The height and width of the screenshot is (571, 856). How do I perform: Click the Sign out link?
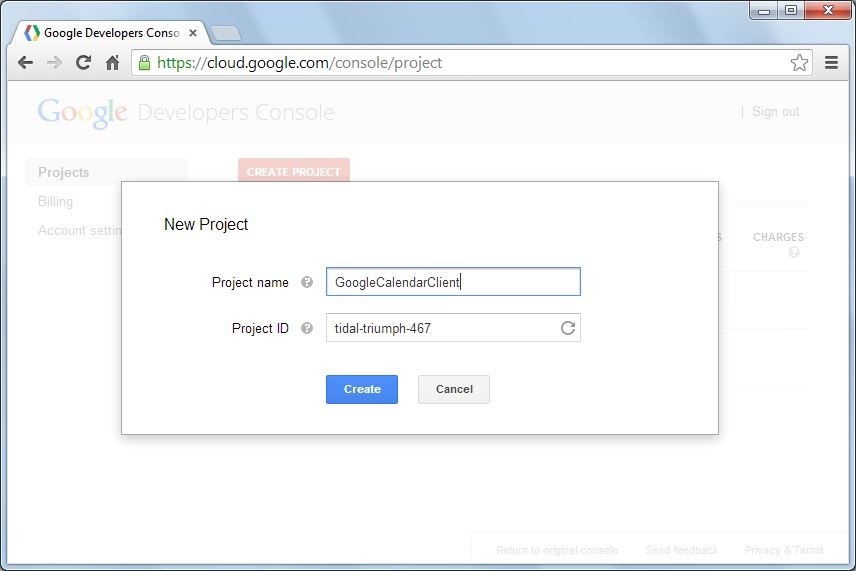(775, 111)
